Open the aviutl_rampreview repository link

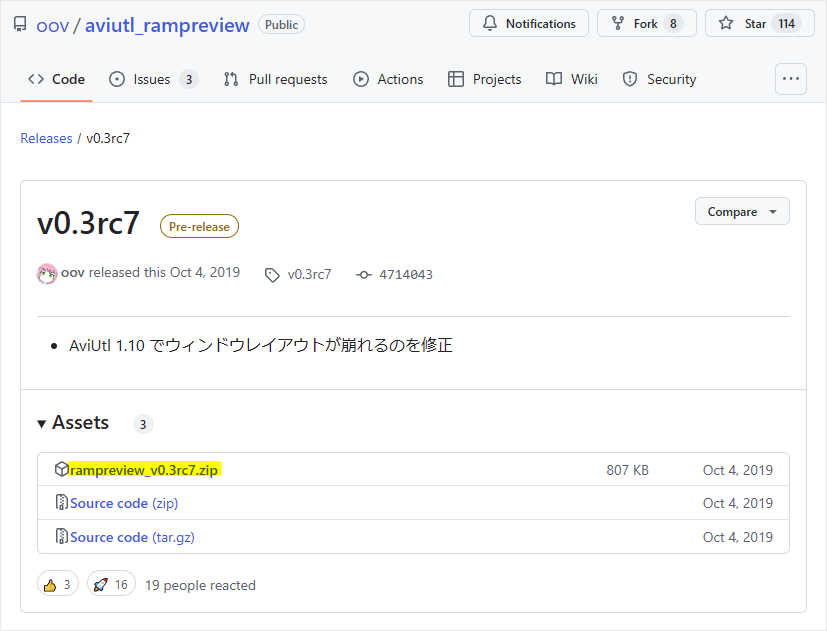pos(167,25)
